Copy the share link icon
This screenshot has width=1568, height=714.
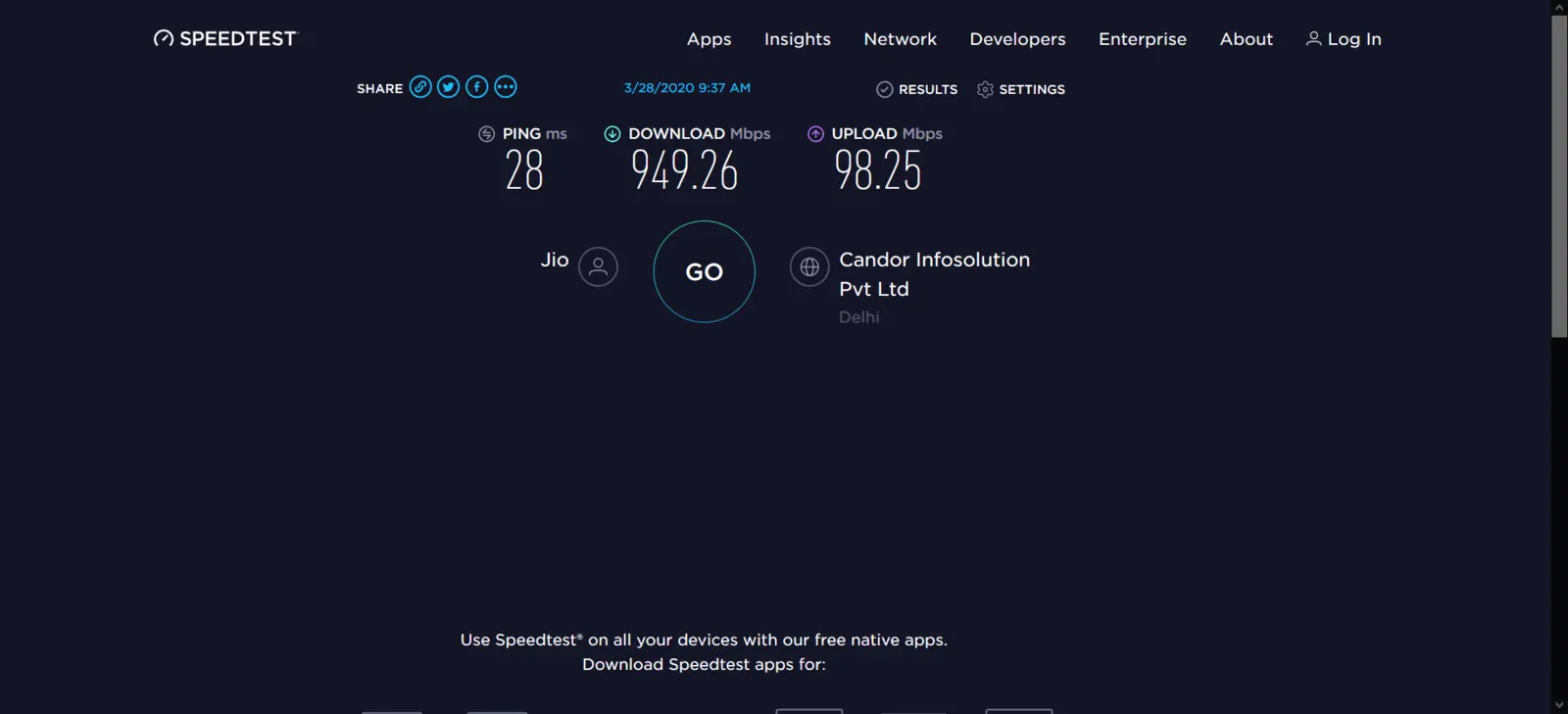tap(420, 87)
